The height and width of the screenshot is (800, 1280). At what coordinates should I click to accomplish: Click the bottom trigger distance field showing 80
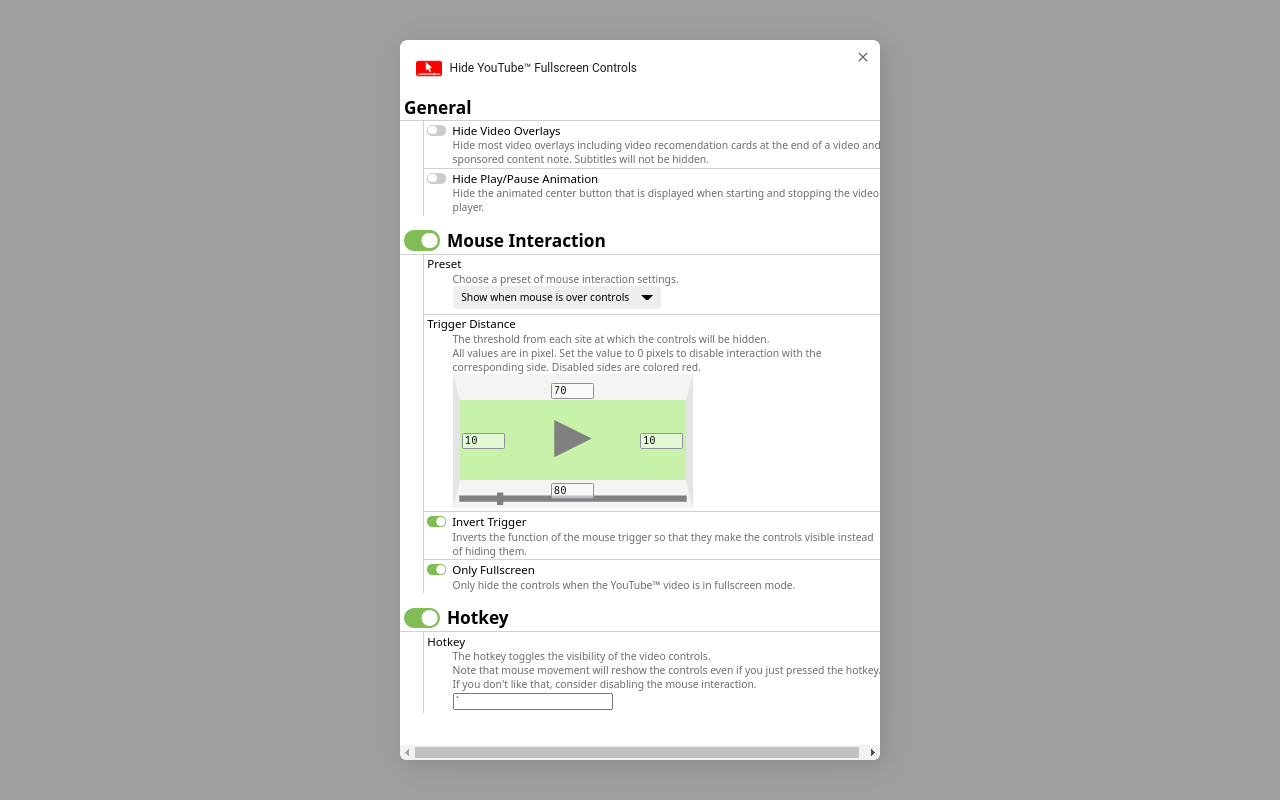click(571, 490)
